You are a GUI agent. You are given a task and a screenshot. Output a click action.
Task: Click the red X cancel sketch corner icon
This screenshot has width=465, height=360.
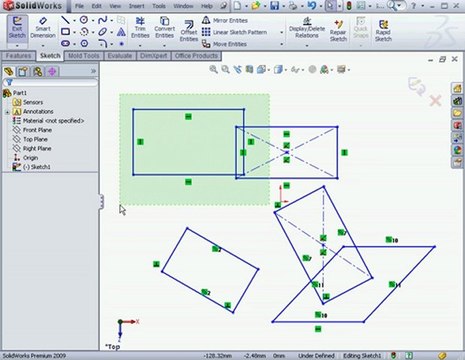[x=435, y=100]
